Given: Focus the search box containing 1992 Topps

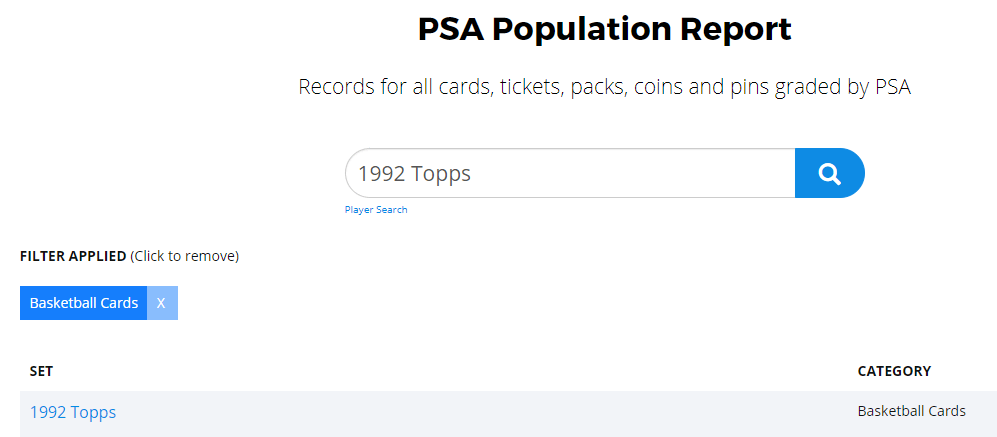Looking at the screenshot, I should [570, 173].
